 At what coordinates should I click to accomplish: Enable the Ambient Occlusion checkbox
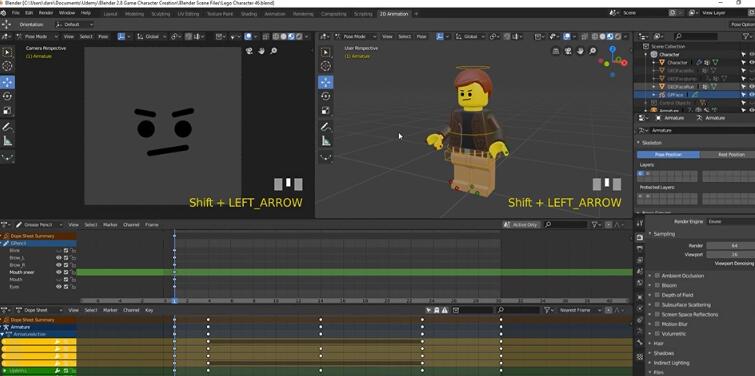coord(657,276)
